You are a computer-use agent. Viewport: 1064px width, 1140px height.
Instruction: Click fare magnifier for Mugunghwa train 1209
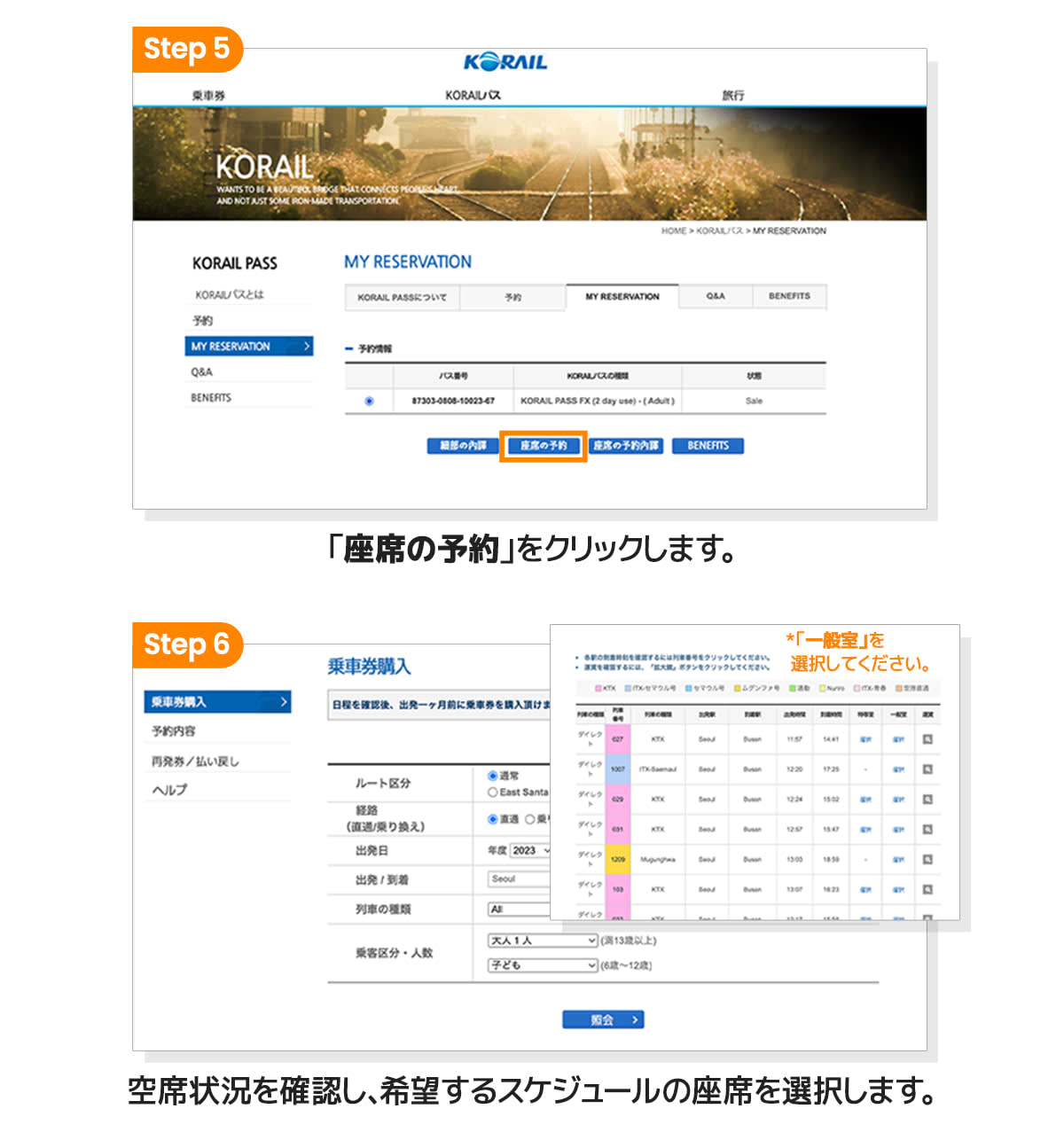[927, 860]
